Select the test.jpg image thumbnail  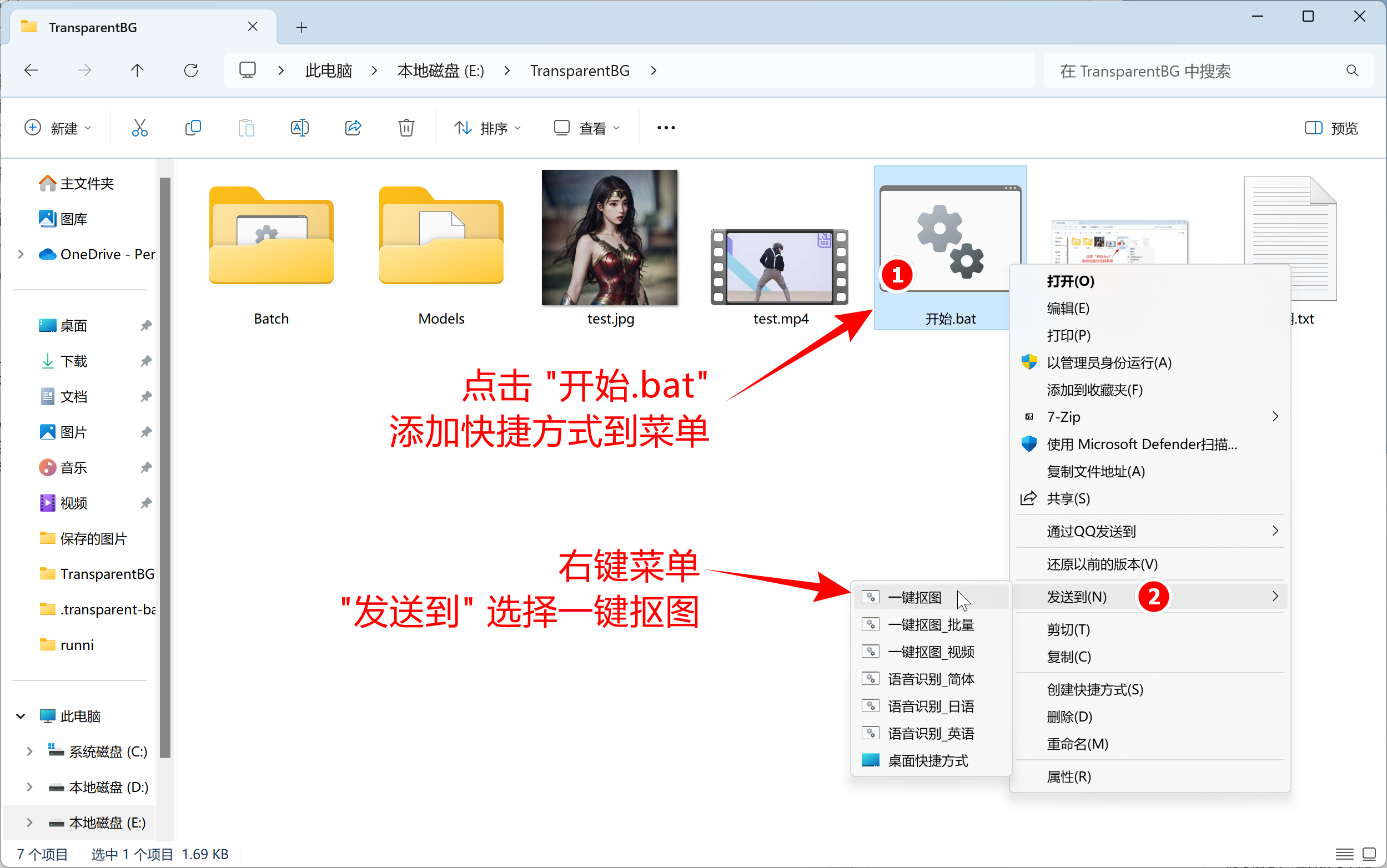point(610,238)
